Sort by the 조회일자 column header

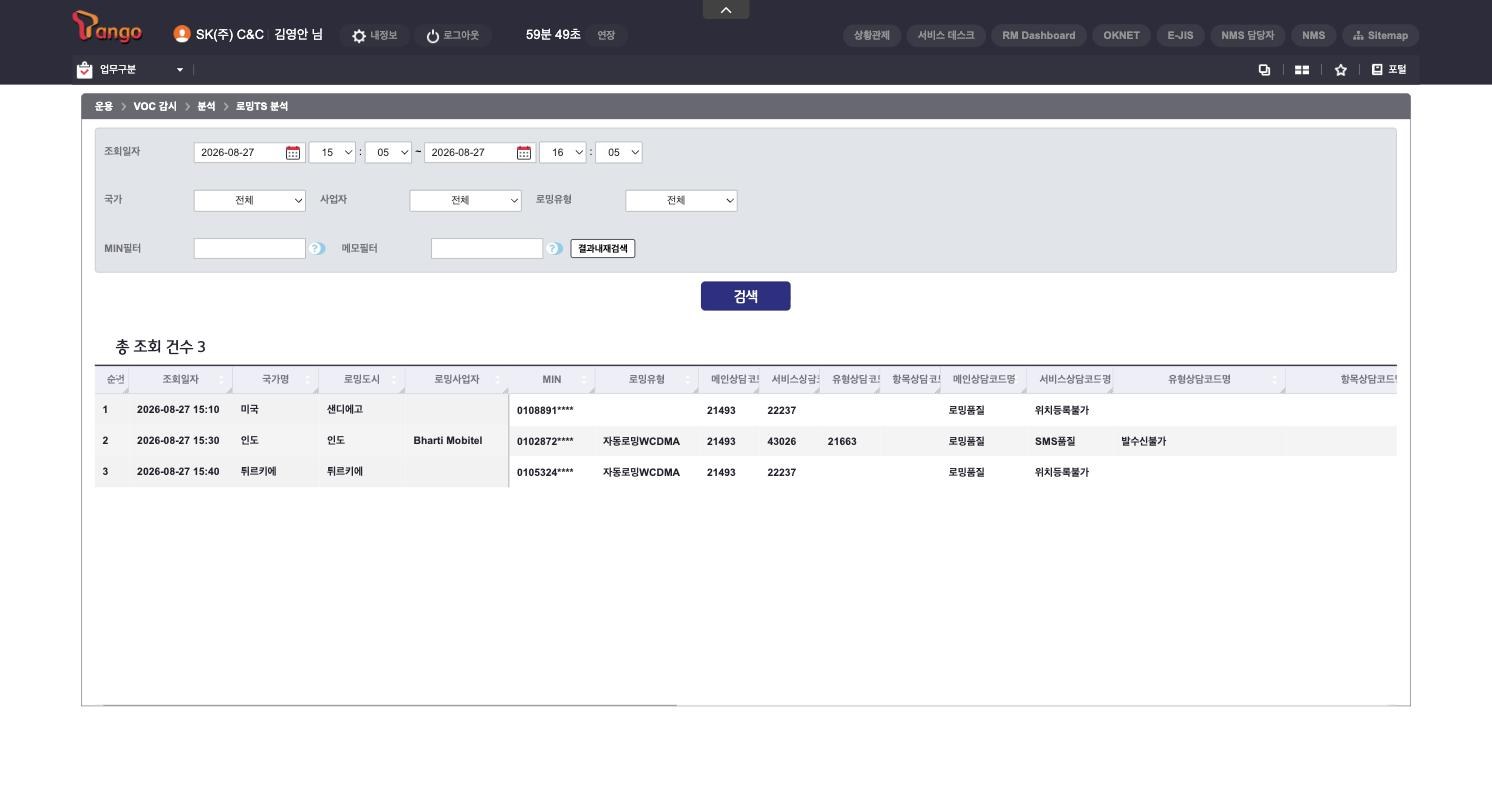[180, 380]
